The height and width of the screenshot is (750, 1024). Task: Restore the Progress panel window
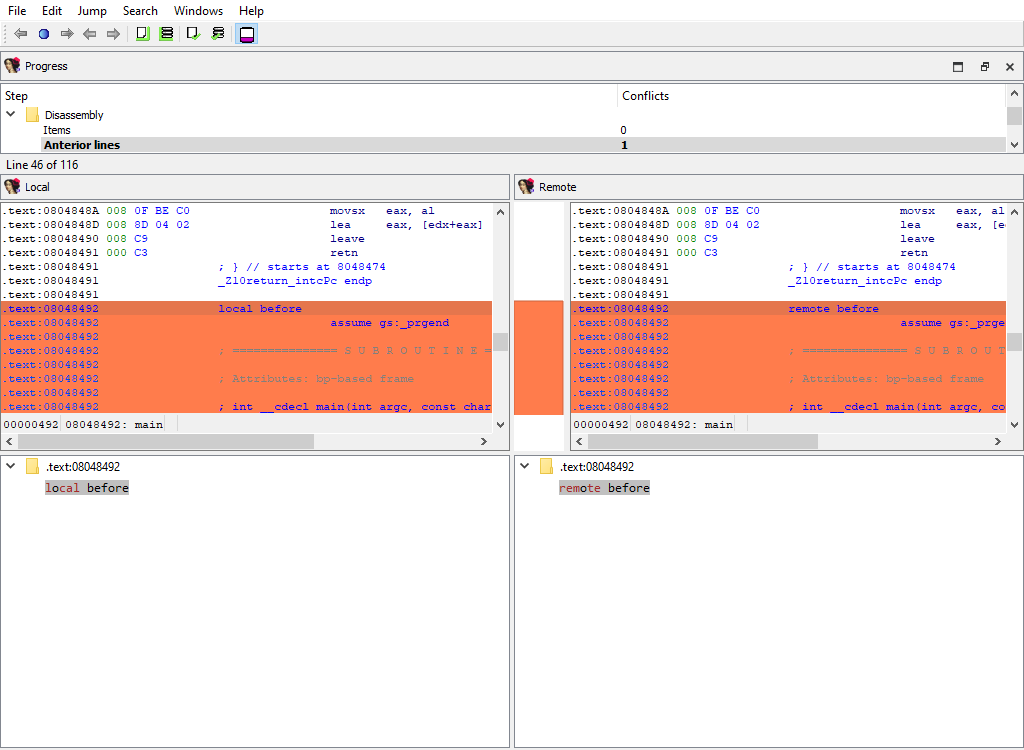pos(984,67)
